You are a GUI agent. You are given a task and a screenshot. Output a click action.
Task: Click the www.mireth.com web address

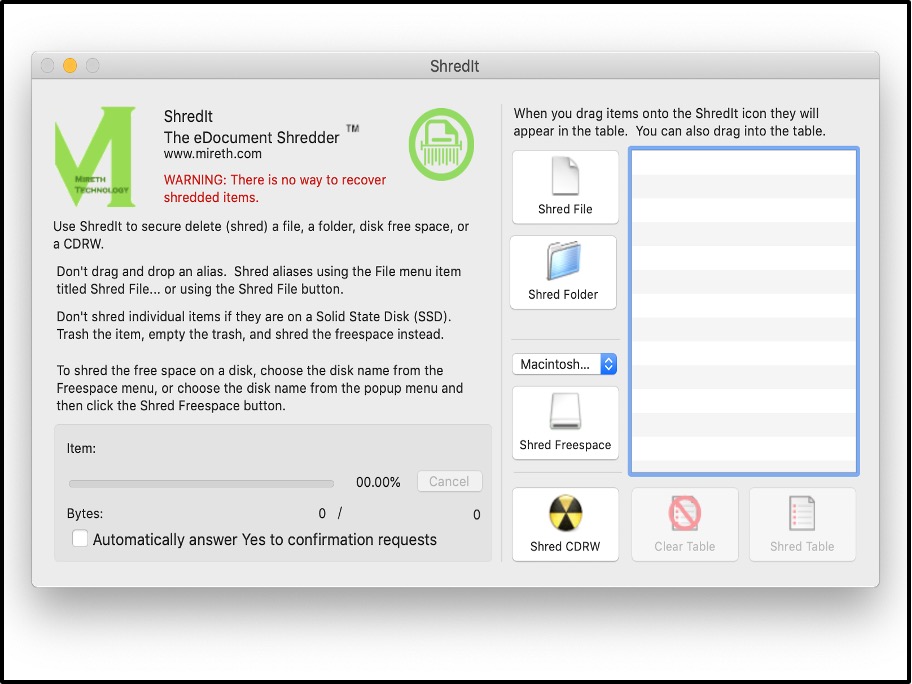pos(212,154)
